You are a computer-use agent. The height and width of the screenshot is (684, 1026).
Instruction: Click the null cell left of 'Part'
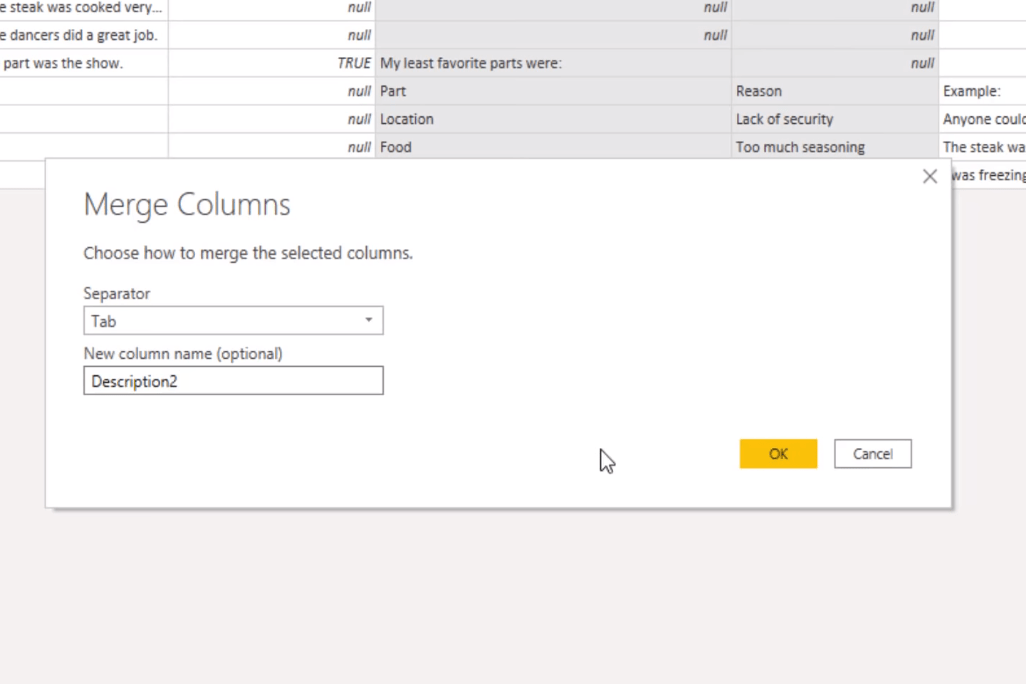pyautogui.click(x=272, y=91)
